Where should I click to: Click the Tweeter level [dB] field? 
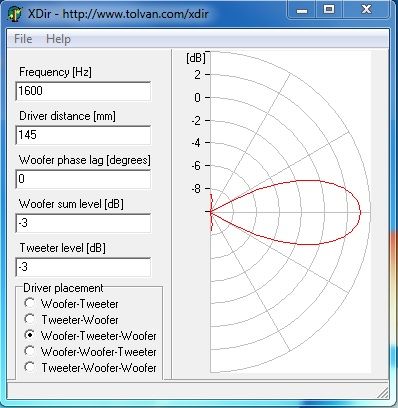pyautogui.click(x=83, y=267)
